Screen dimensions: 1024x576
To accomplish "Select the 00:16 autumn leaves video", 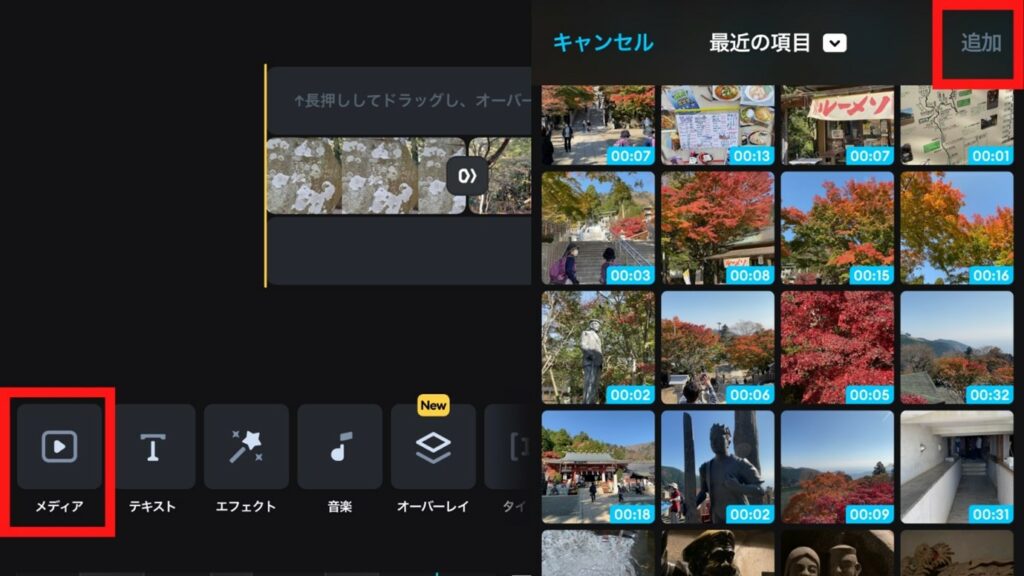I will pos(957,228).
